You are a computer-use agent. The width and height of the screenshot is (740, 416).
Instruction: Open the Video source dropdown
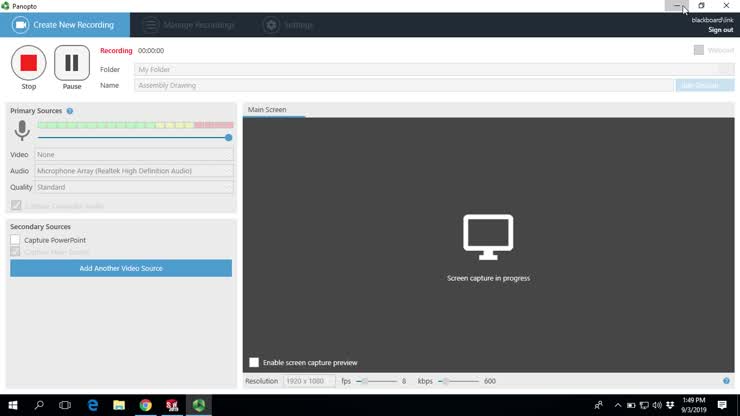point(134,155)
